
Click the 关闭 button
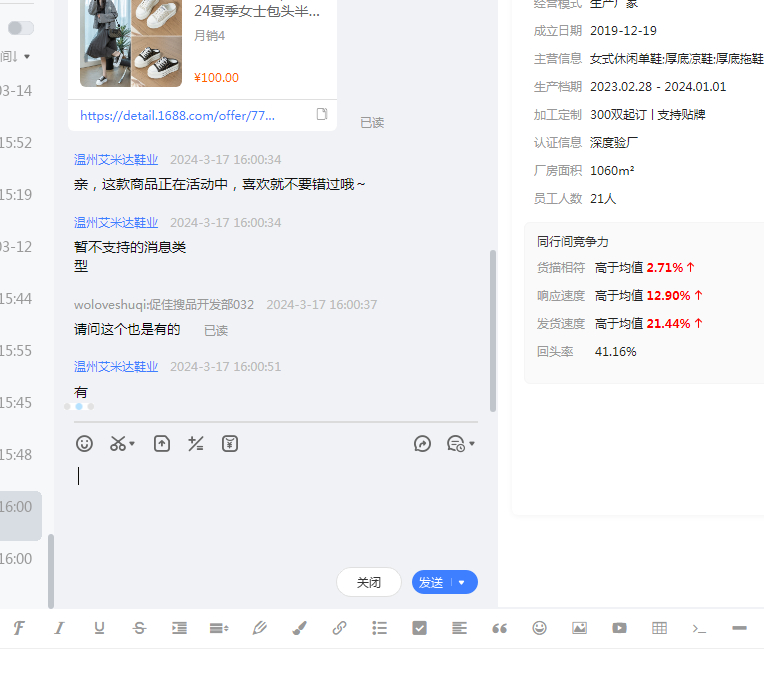(x=369, y=582)
